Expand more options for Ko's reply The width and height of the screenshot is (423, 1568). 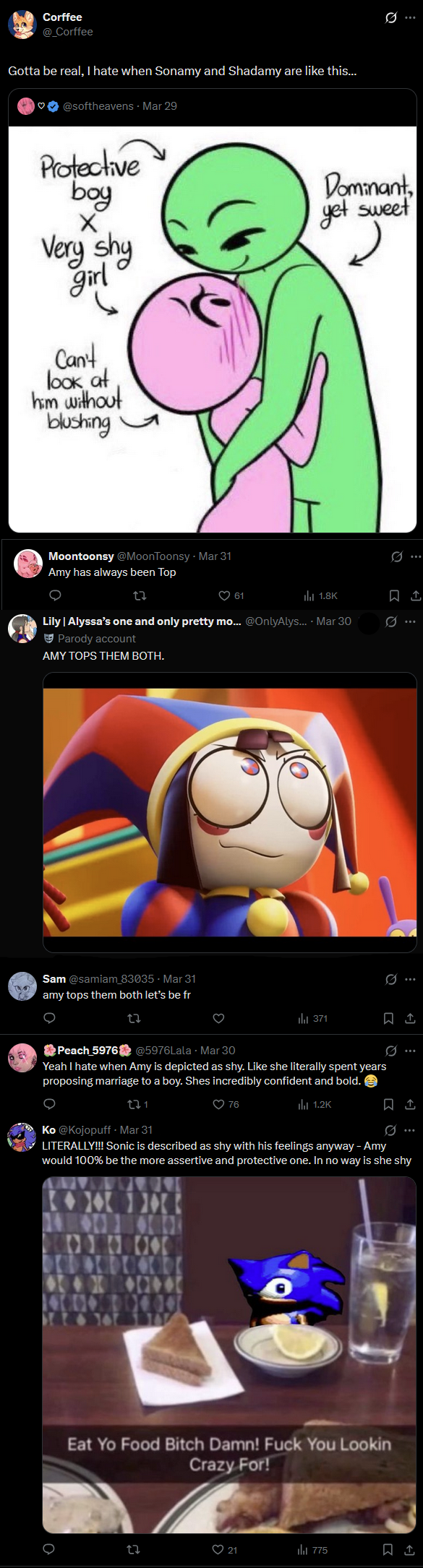click(x=410, y=1130)
